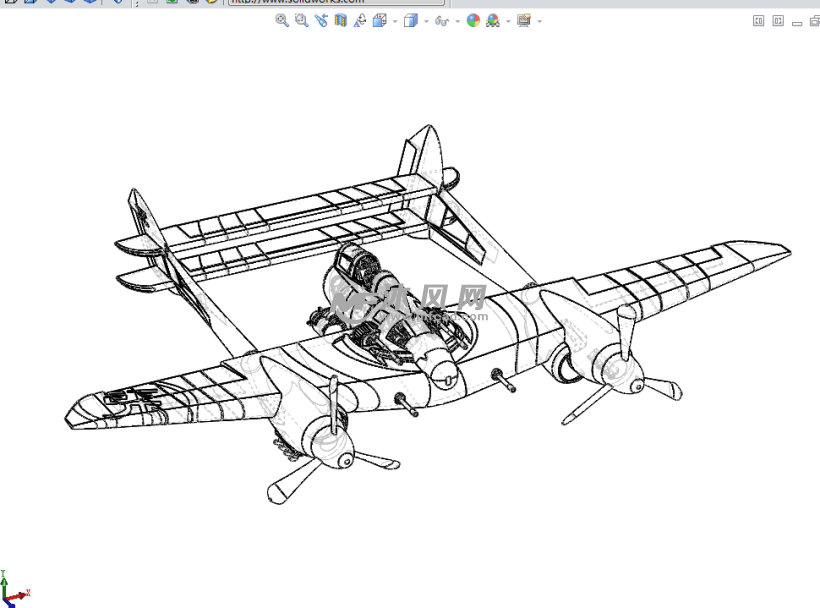820x608 pixels.
Task: Select the right engine propeller hub
Action: tap(637, 386)
